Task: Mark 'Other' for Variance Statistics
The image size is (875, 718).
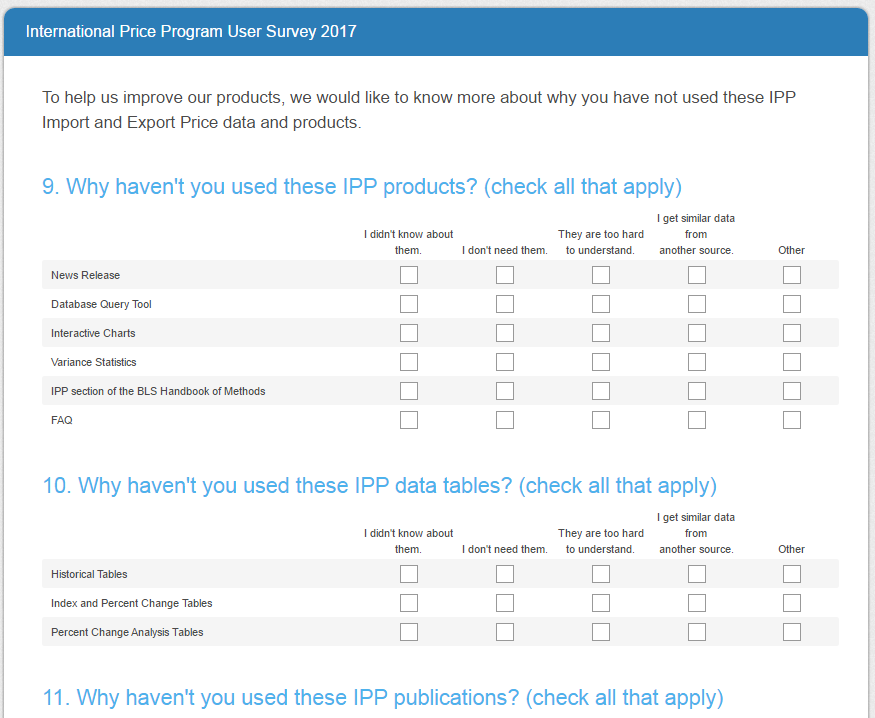Action: (x=792, y=362)
